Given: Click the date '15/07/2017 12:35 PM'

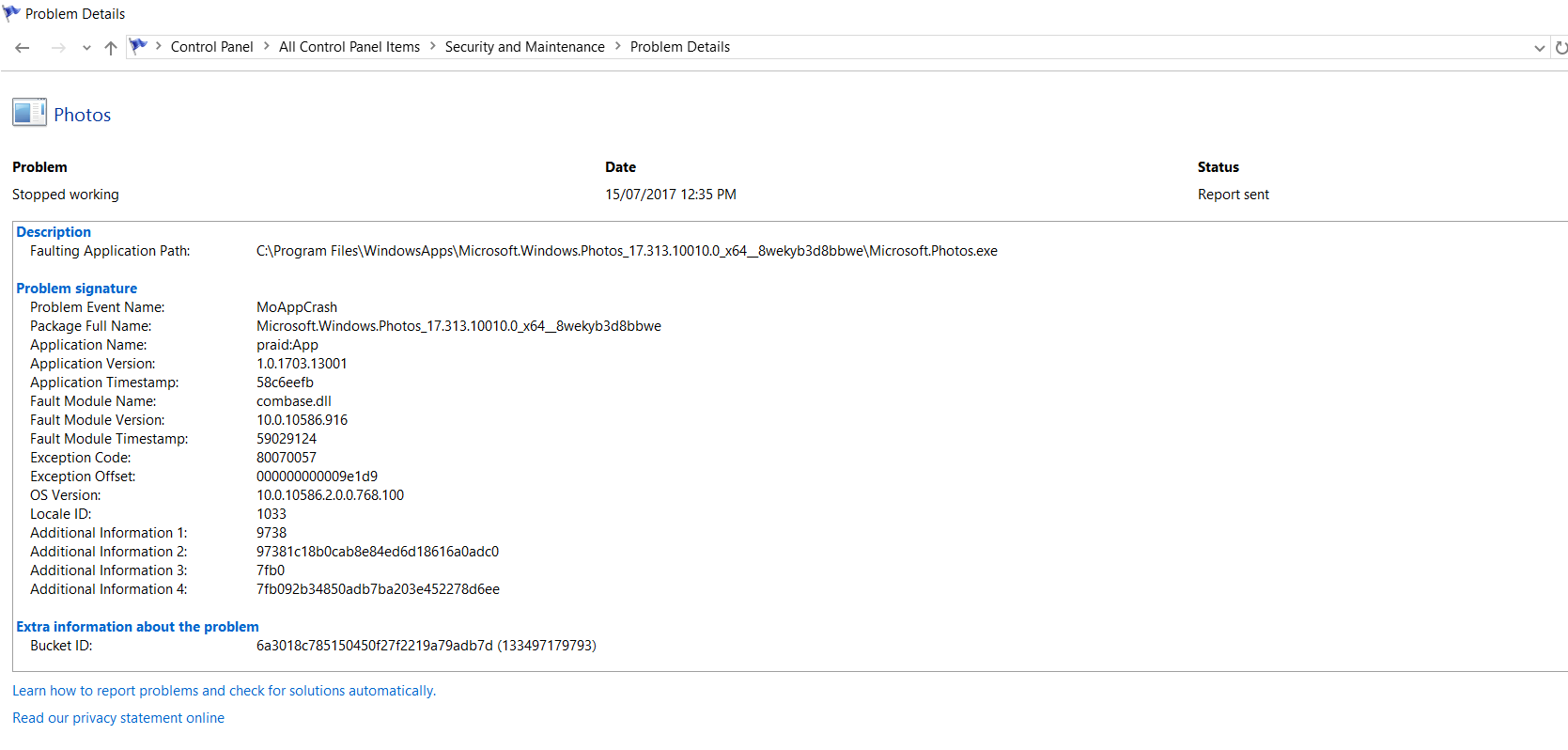Looking at the screenshot, I should 671,195.
